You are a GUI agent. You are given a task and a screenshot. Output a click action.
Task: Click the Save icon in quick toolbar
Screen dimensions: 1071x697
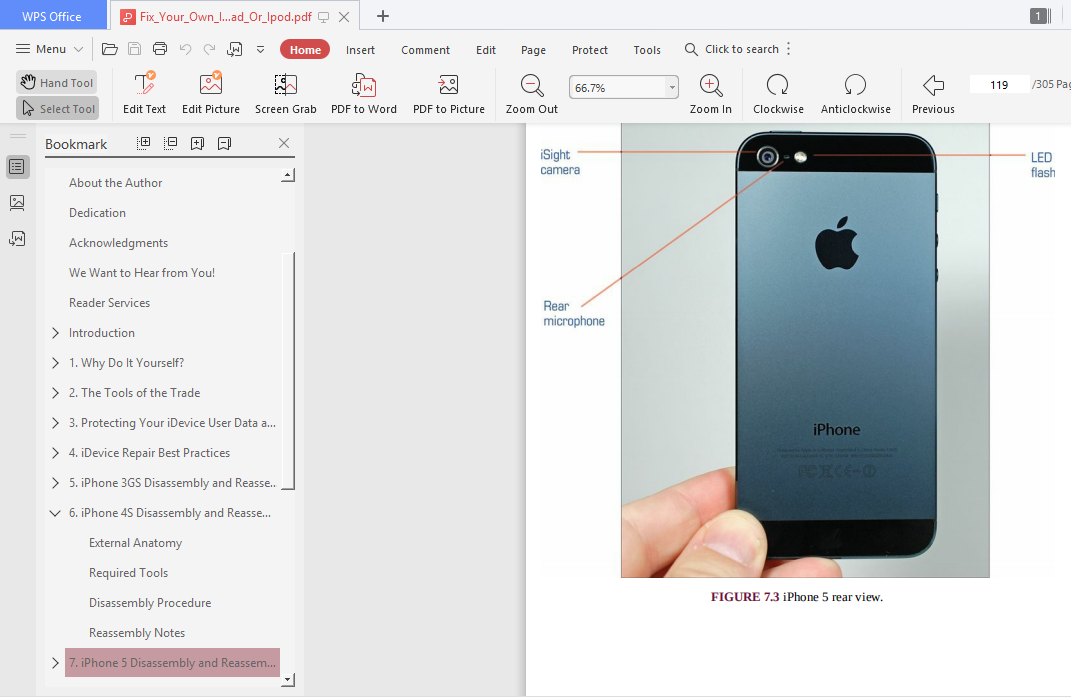[135, 49]
